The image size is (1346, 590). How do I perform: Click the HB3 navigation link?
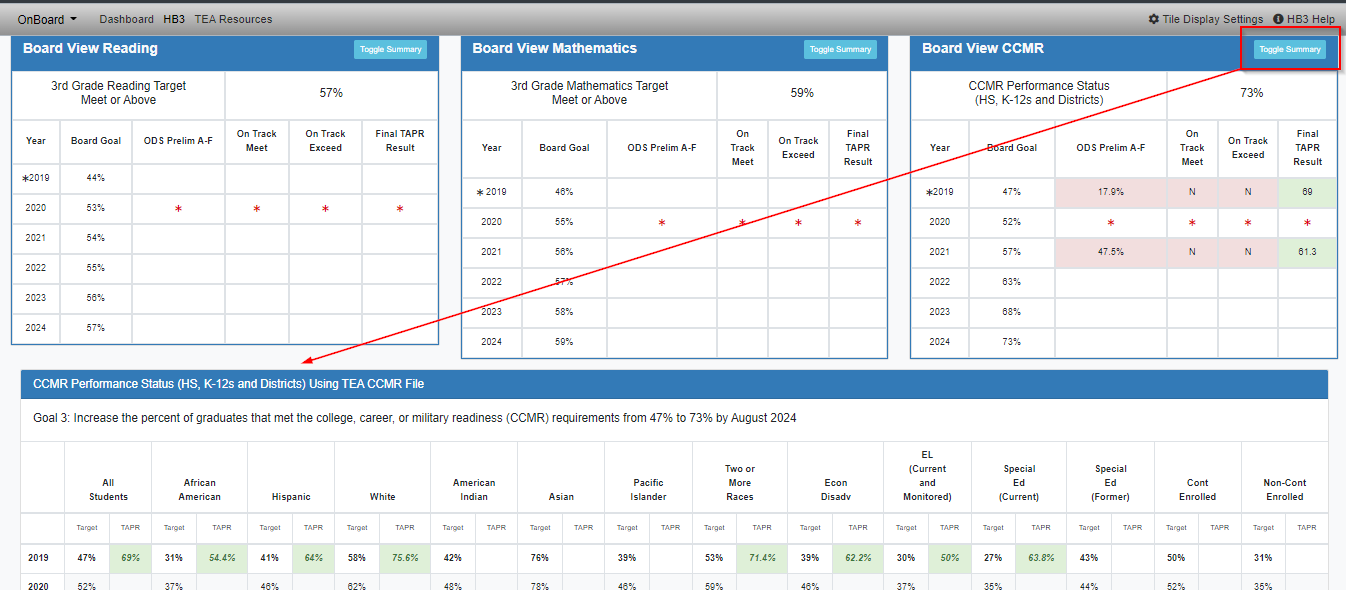pos(174,18)
